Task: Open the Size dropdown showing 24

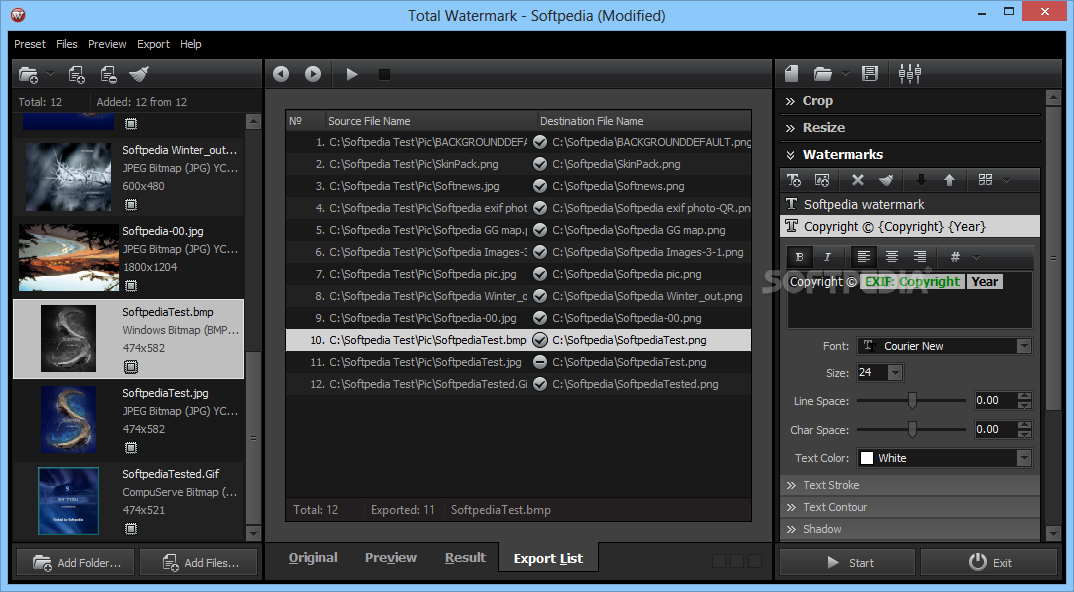Action: click(895, 373)
